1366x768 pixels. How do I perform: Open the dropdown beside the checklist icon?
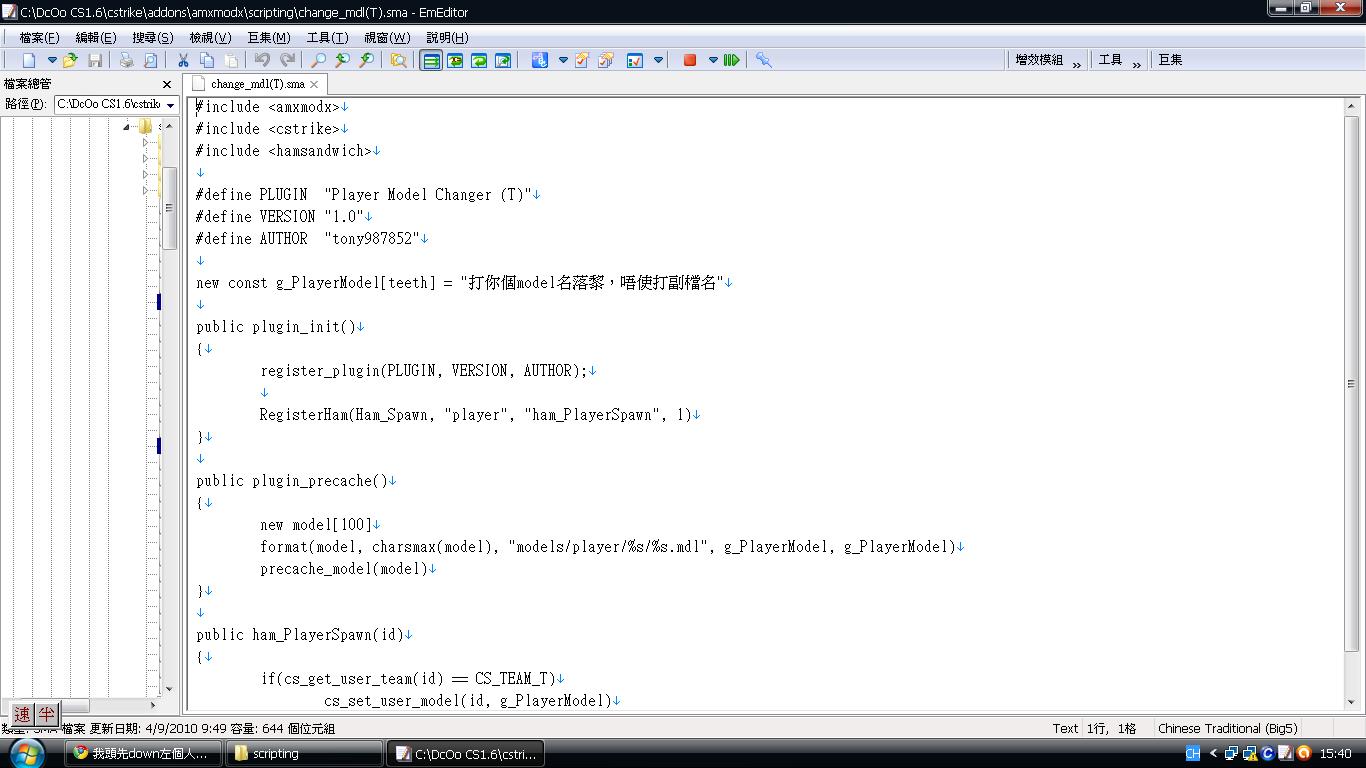(x=658, y=60)
